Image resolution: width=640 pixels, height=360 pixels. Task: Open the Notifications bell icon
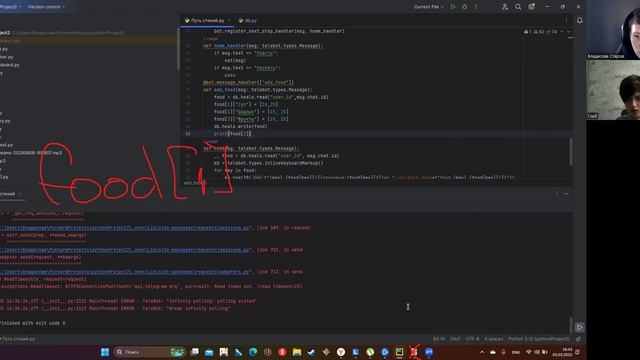[580, 20]
